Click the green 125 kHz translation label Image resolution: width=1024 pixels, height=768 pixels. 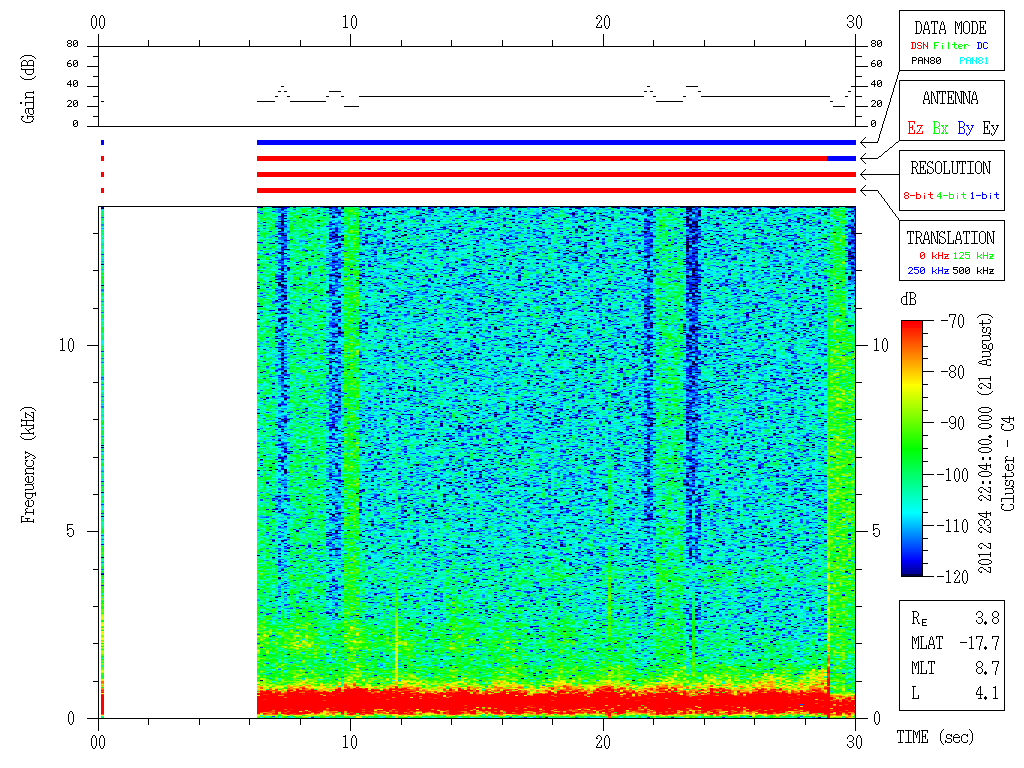973,255
